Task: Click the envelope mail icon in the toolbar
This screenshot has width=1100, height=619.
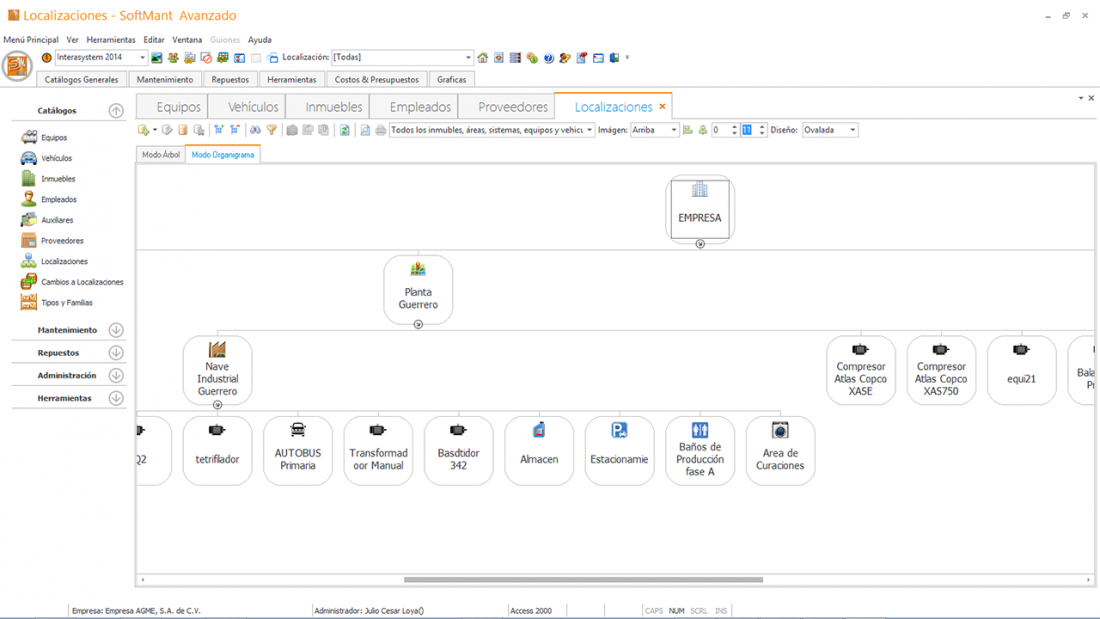Action: [x=598, y=58]
